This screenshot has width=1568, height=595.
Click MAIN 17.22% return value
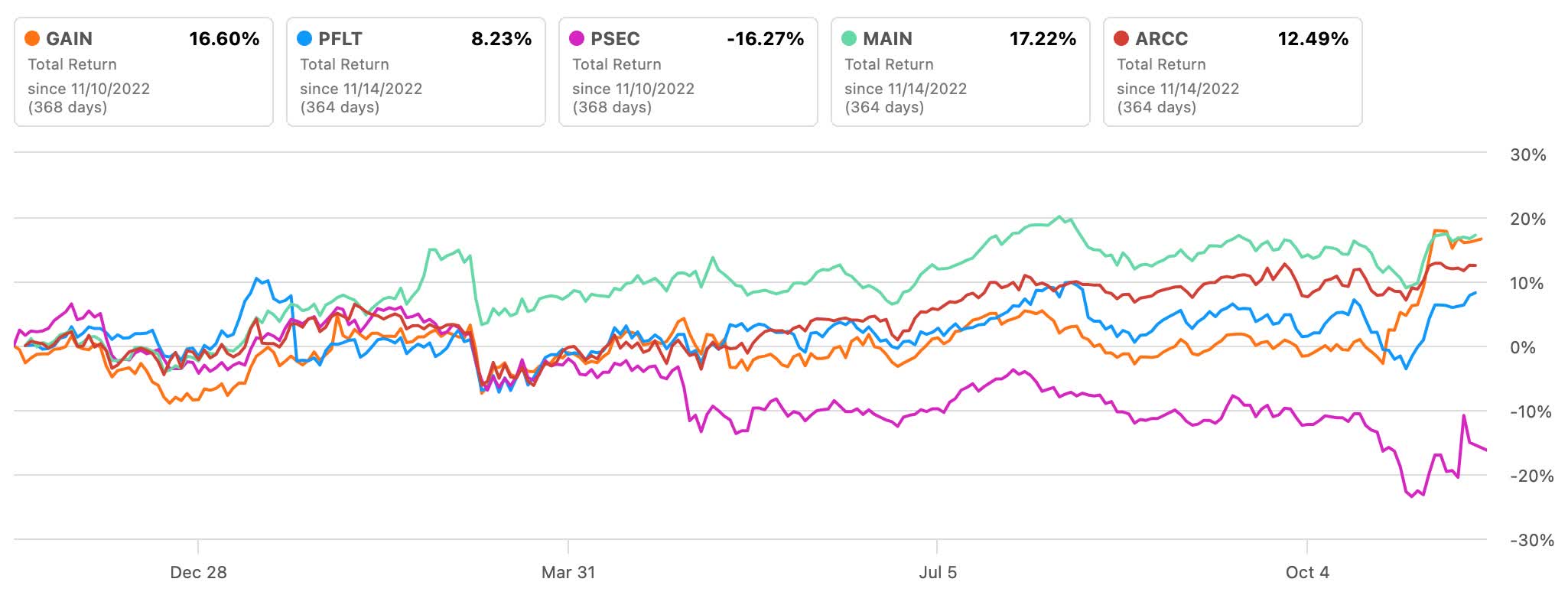[1043, 38]
